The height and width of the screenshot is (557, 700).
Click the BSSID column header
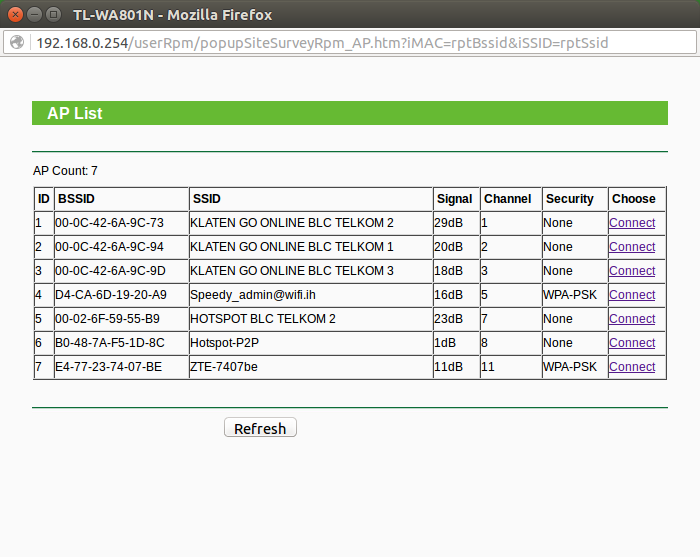[x=121, y=199]
